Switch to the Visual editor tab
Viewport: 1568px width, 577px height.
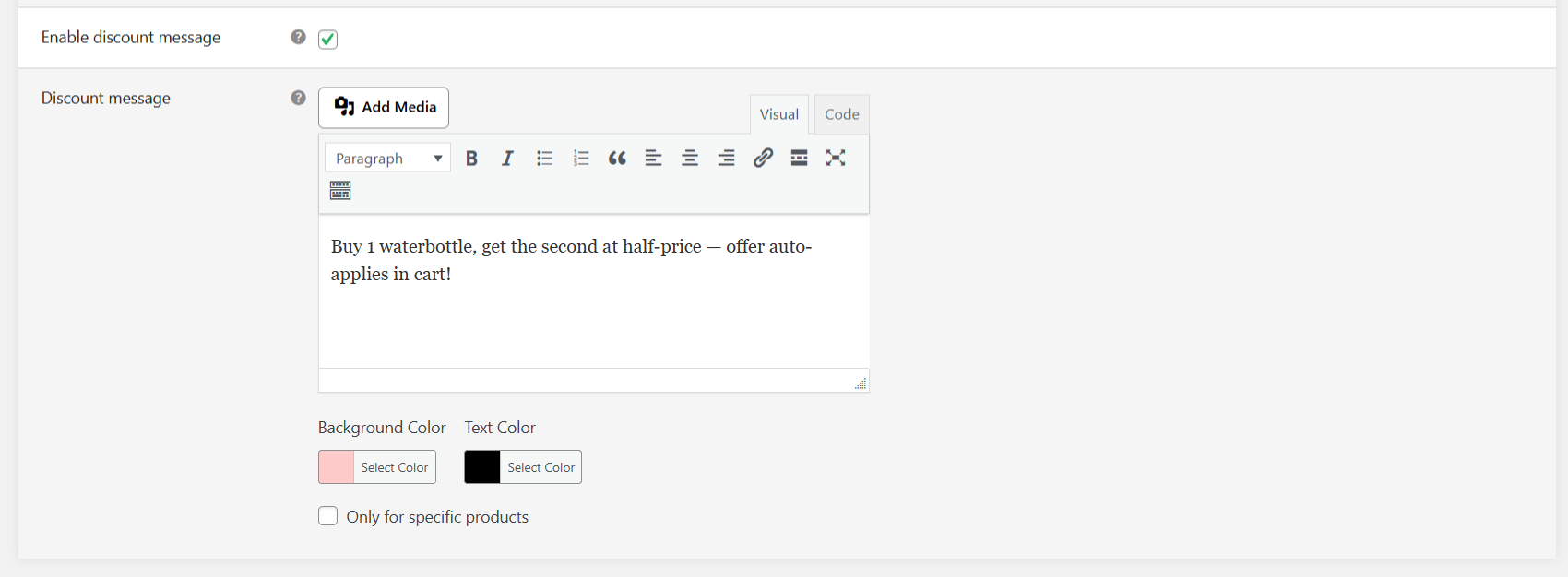[778, 114]
